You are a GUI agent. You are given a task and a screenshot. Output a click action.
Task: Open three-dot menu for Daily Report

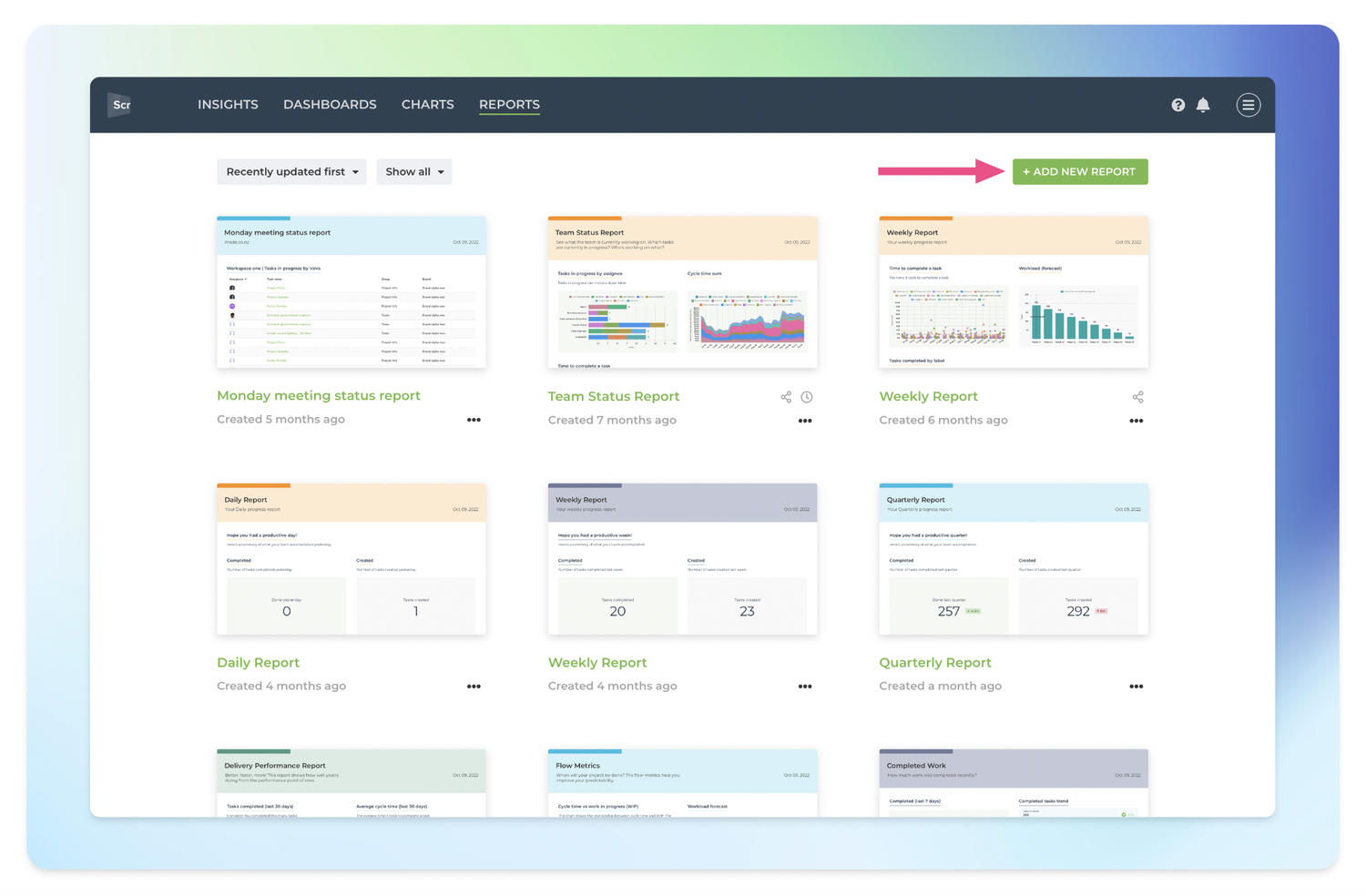[x=474, y=687]
